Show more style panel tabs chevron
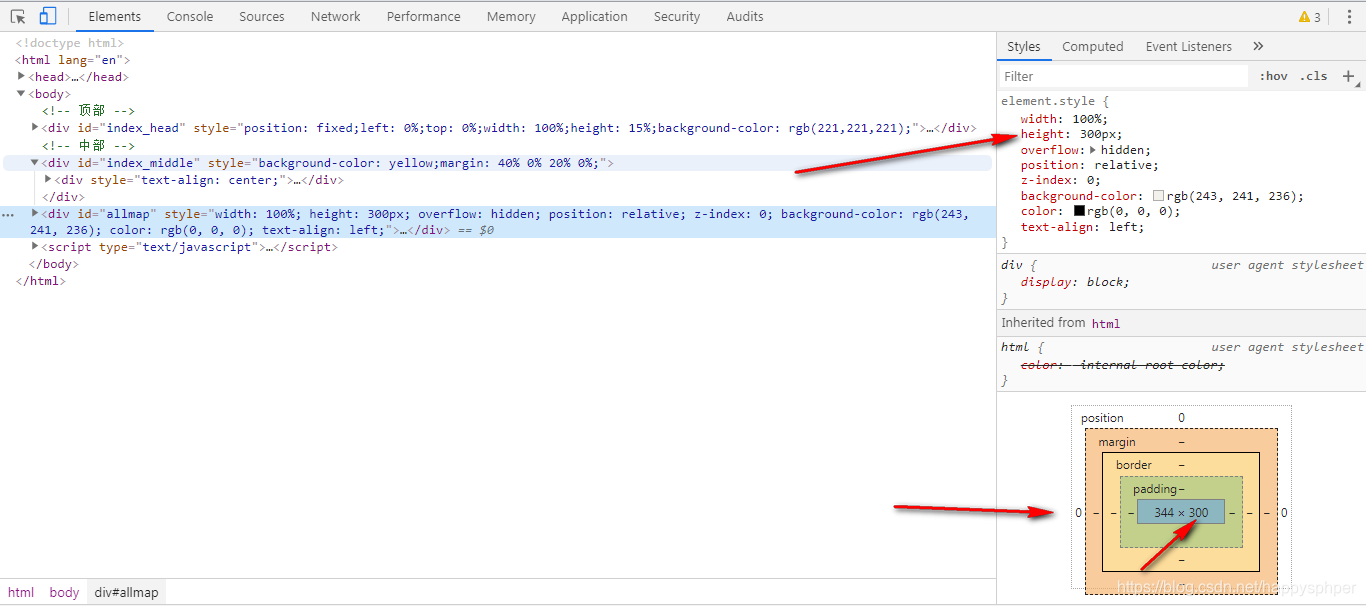The height and width of the screenshot is (606, 1366). point(1258,46)
